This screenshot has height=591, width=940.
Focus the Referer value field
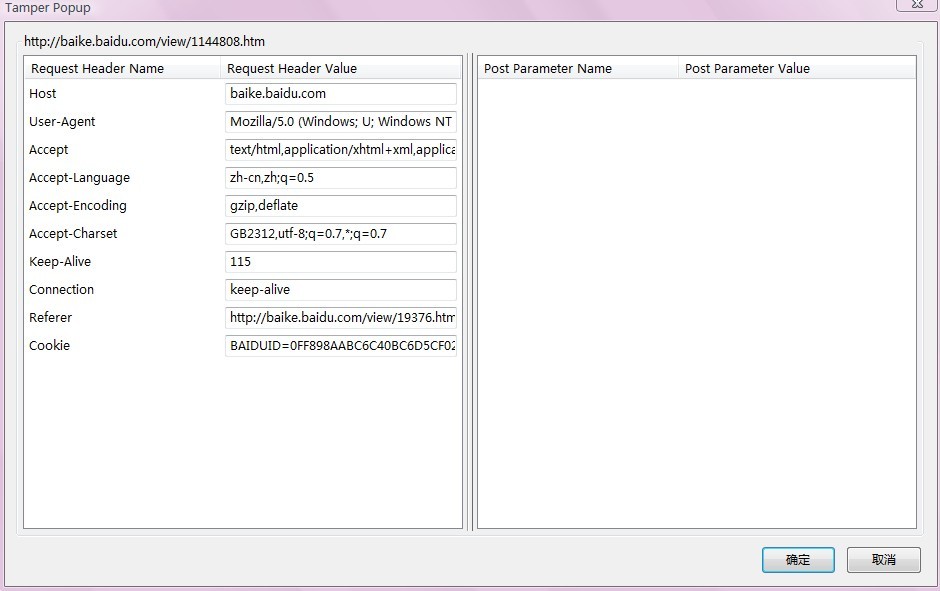tap(341, 318)
